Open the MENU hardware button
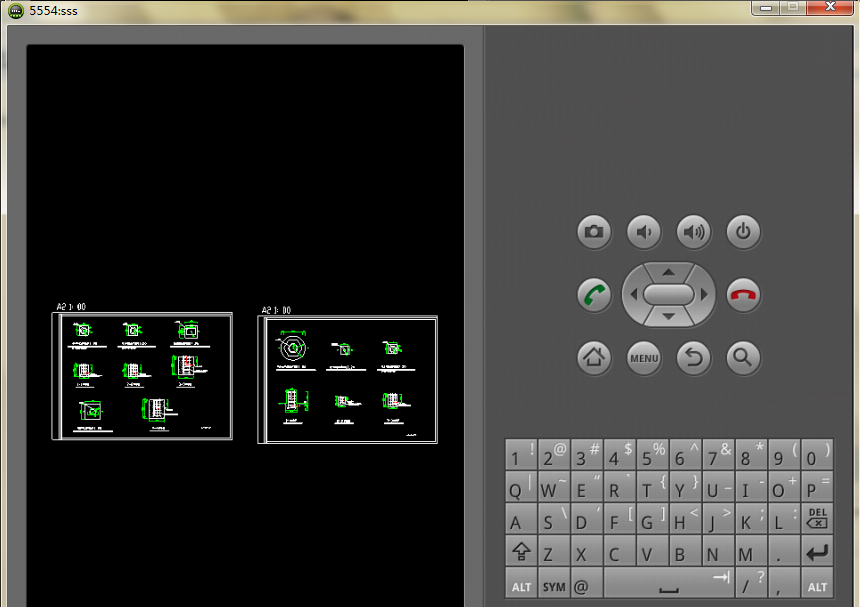This screenshot has width=860, height=607. click(644, 357)
